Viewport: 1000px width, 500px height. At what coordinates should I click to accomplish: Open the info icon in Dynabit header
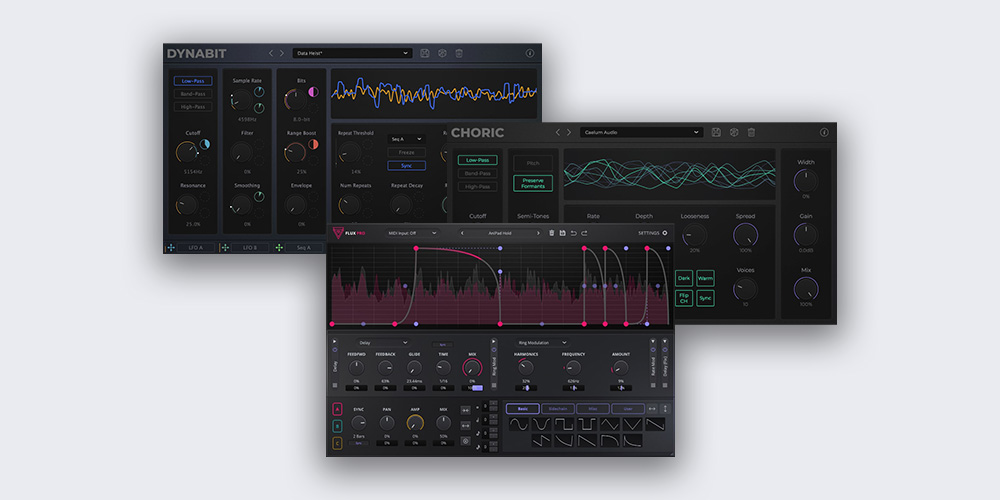click(529, 53)
